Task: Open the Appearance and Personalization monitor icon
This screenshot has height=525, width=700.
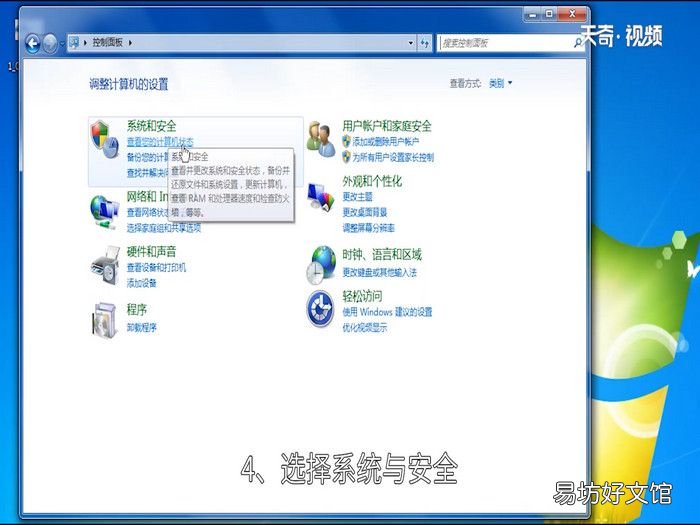Action: [x=321, y=196]
